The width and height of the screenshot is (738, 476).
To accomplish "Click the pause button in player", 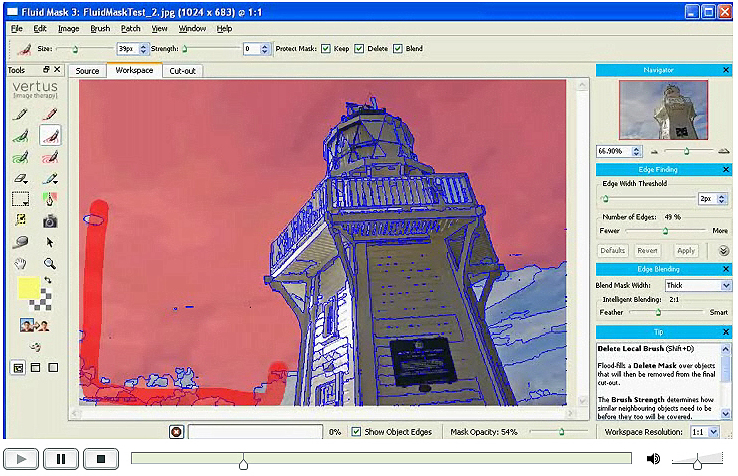I will [60, 459].
